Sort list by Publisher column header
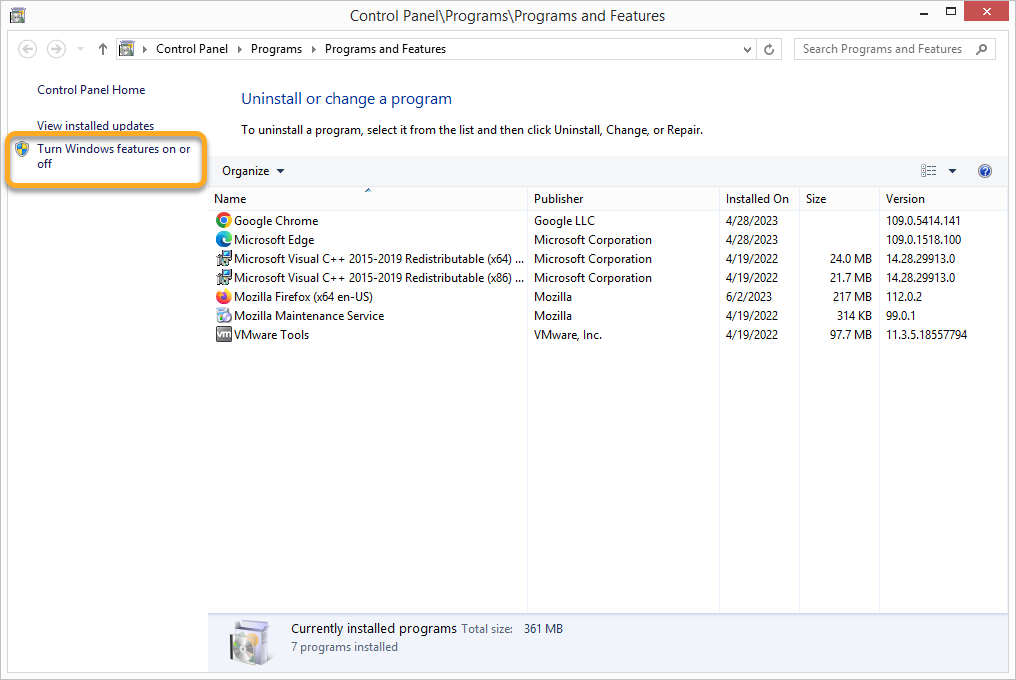 tap(558, 199)
